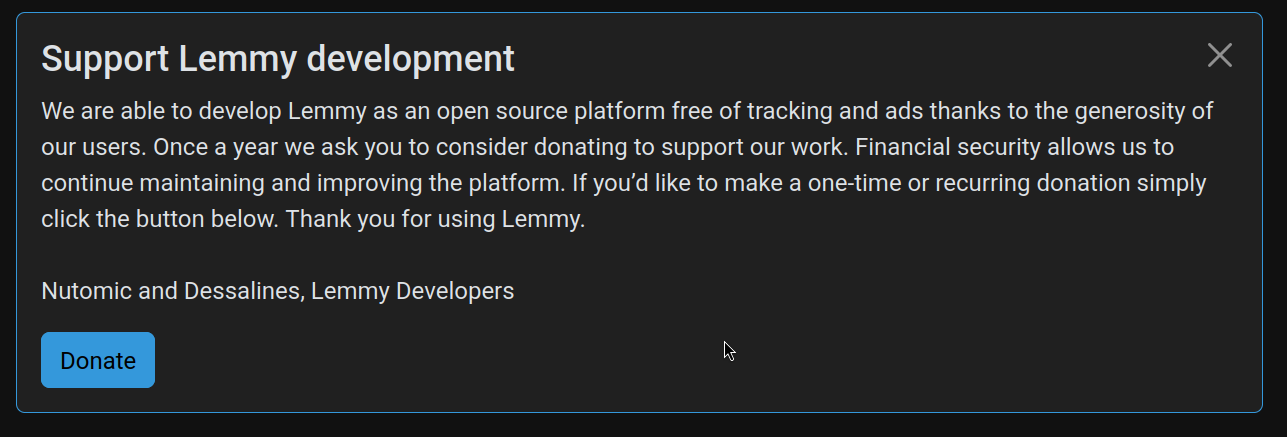Click the word 'Support' in the title
Viewport: 1287px width, 437px height.
[105, 59]
